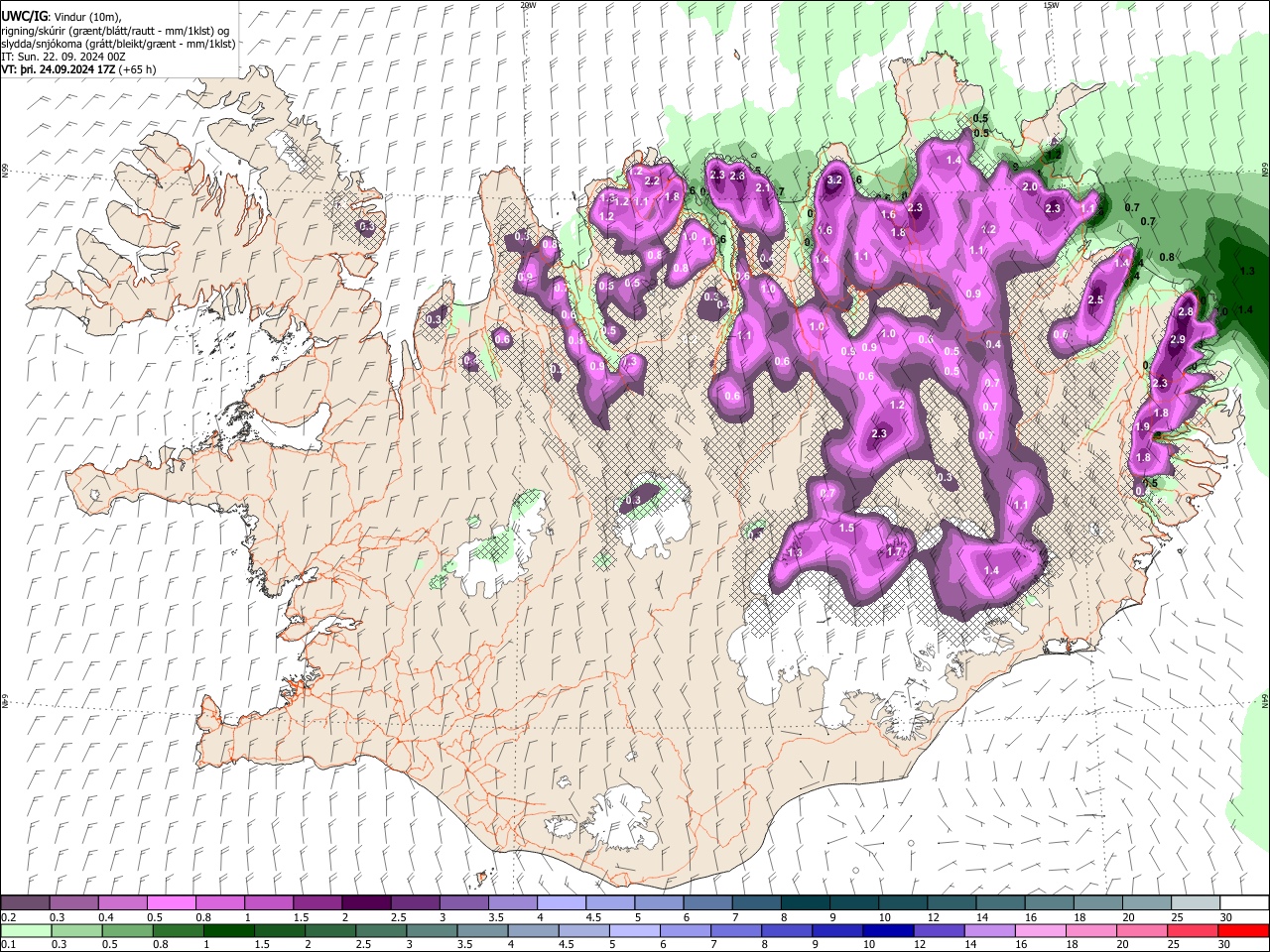Select the dark teal swatch between 8 and 9 on upper scale

click(806, 903)
